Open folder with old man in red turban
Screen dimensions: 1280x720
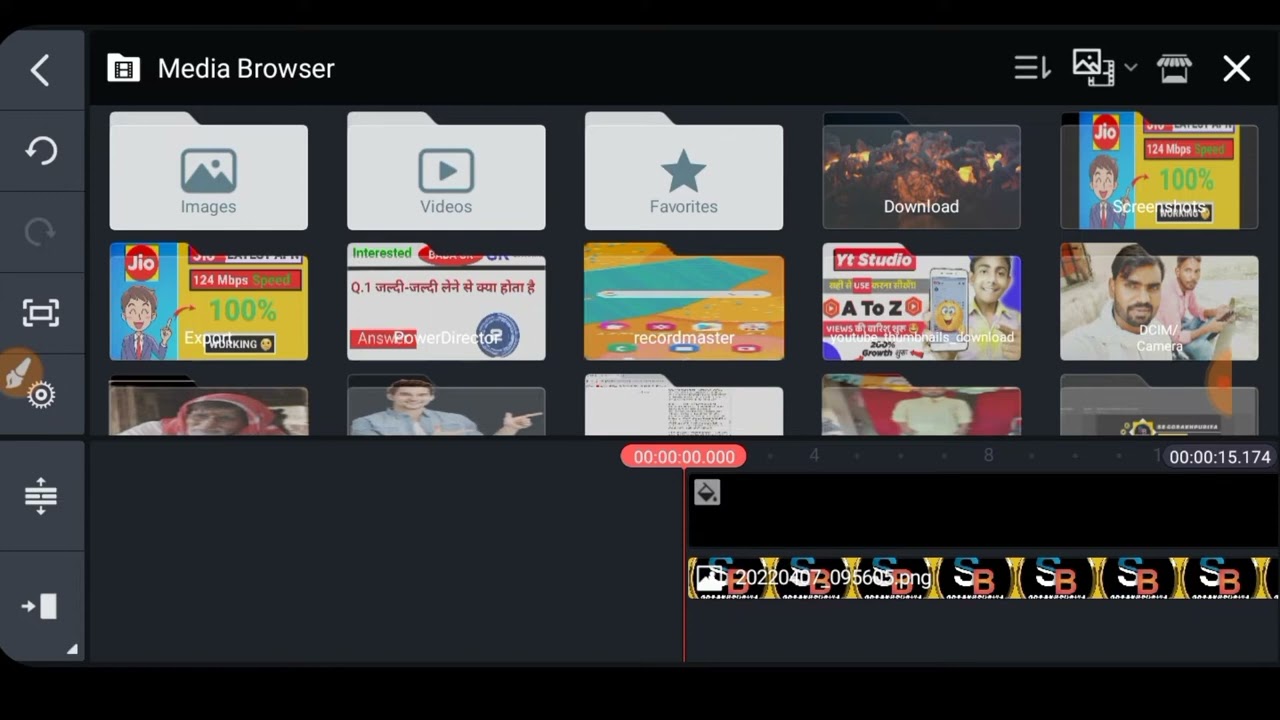click(x=208, y=405)
